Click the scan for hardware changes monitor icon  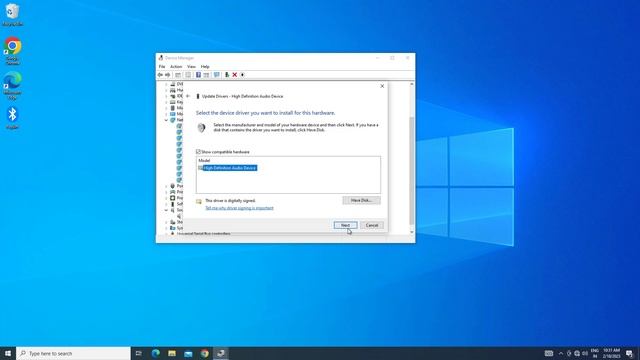click(x=216, y=75)
